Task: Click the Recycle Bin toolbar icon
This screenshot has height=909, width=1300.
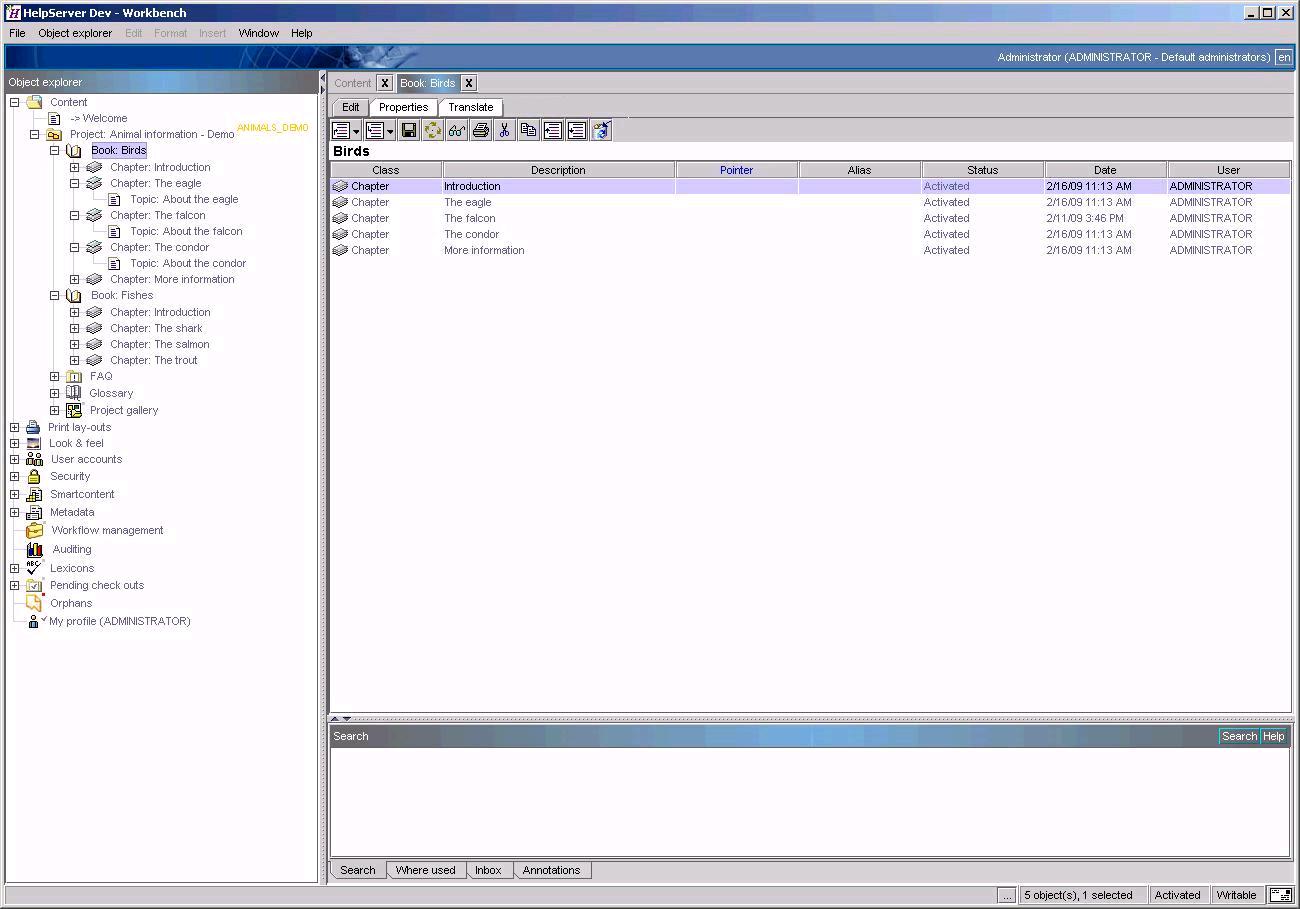Action: point(601,130)
